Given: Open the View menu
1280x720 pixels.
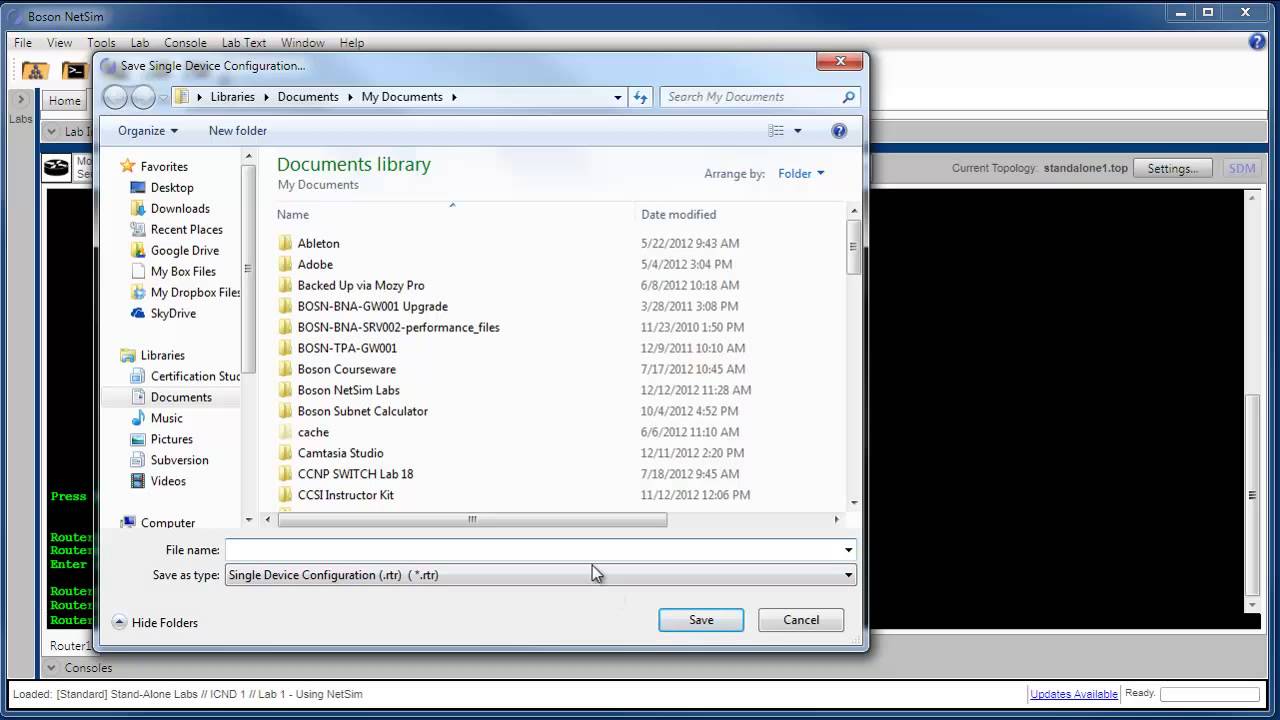Looking at the screenshot, I should click(x=59, y=43).
